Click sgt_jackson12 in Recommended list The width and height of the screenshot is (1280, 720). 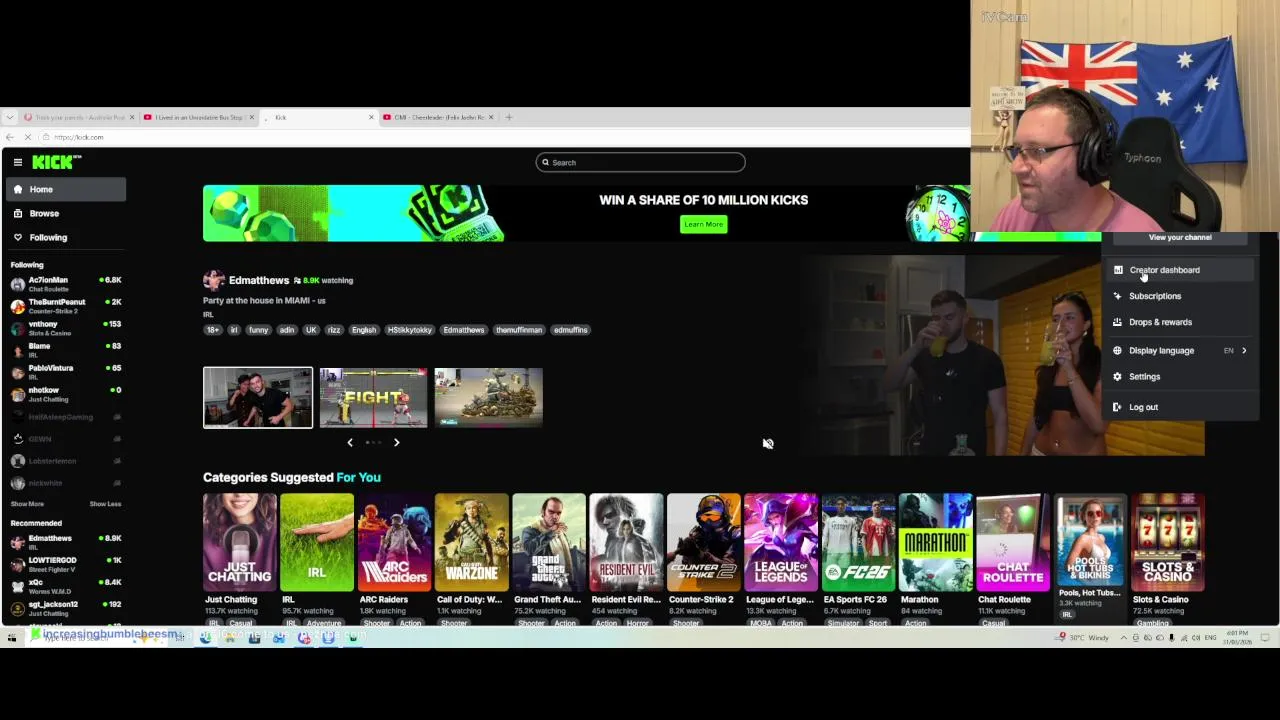click(x=66, y=608)
